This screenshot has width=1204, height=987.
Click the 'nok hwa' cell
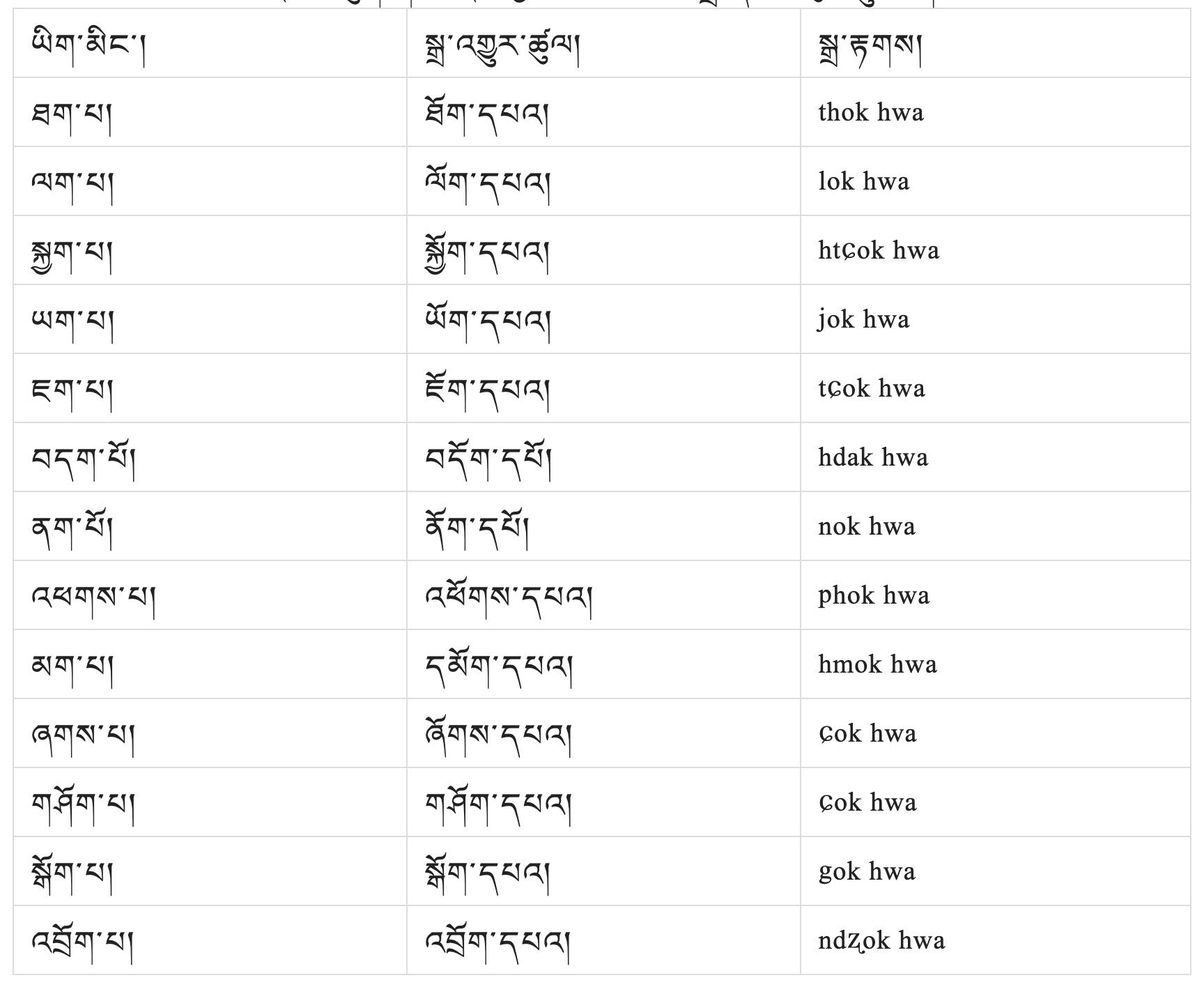pyautogui.click(x=996, y=526)
